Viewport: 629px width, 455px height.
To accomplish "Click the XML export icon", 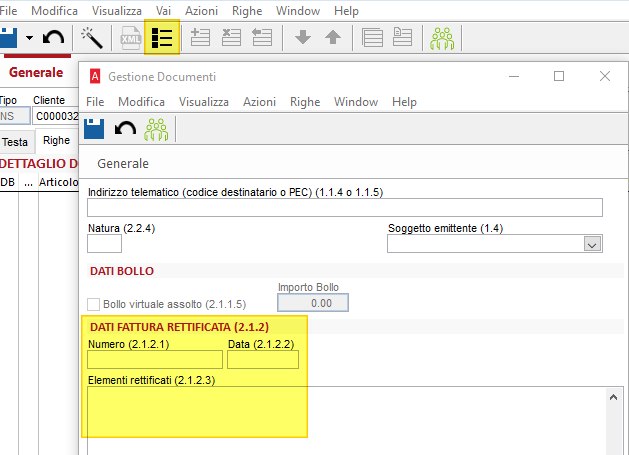I will (130, 38).
